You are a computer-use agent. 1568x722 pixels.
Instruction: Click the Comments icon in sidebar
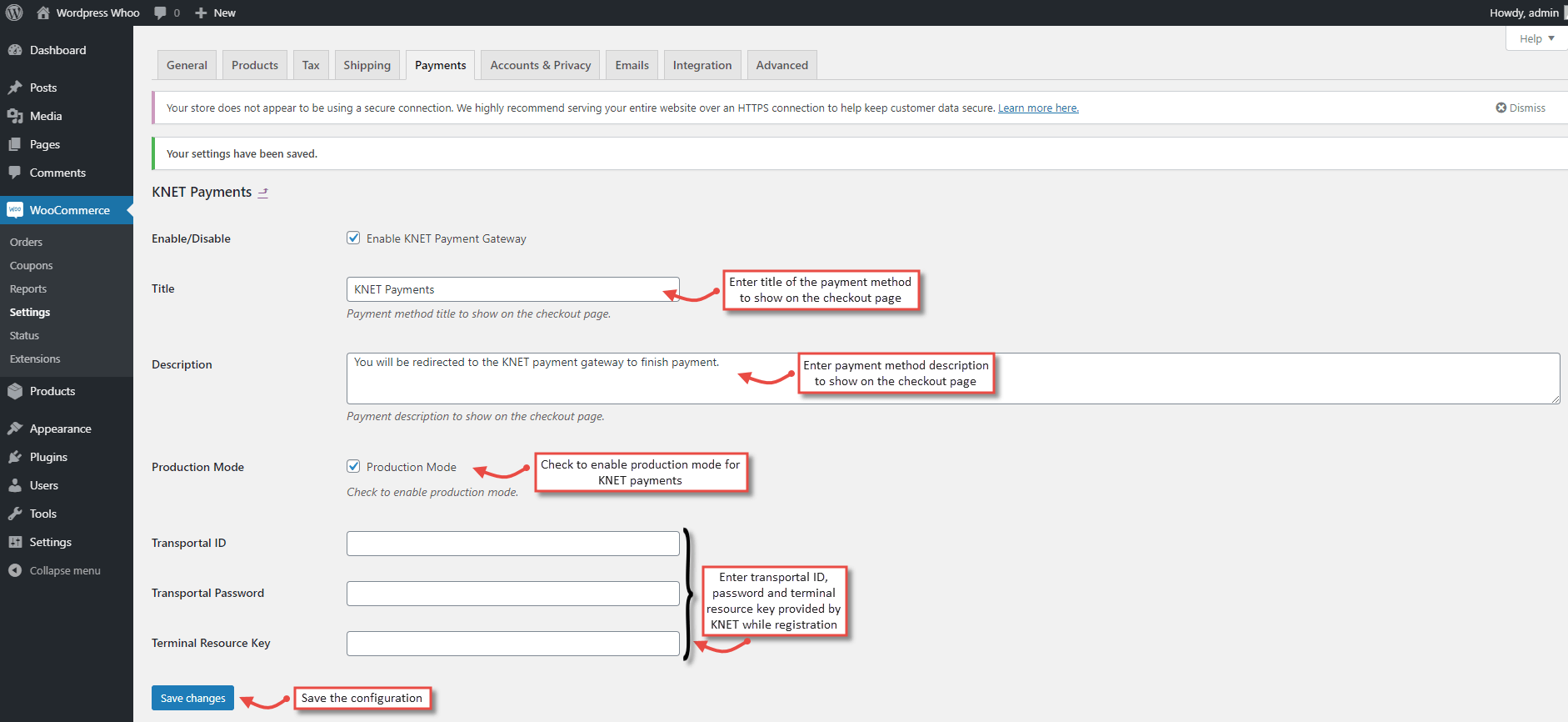[15, 173]
